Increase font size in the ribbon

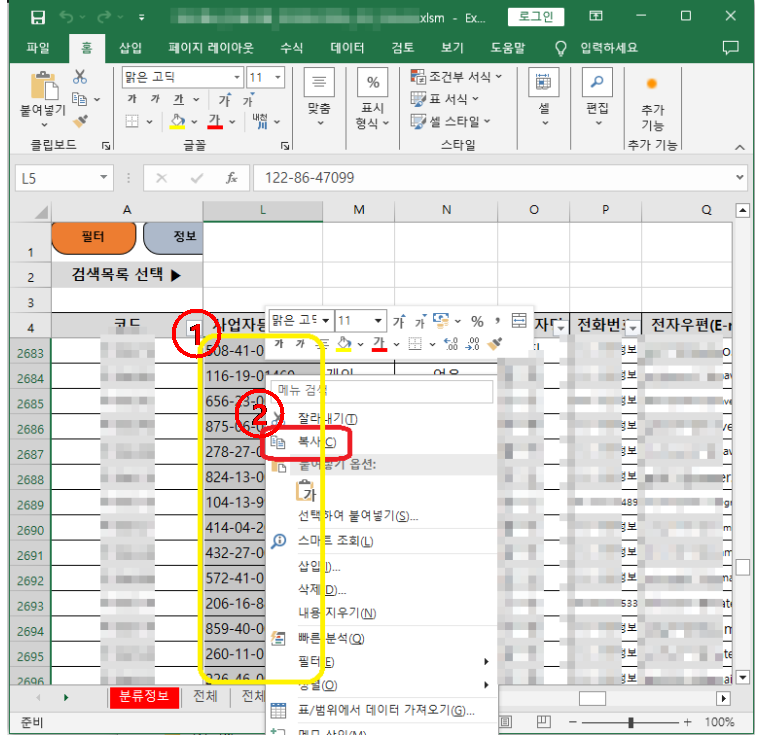[x=224, y=100]
